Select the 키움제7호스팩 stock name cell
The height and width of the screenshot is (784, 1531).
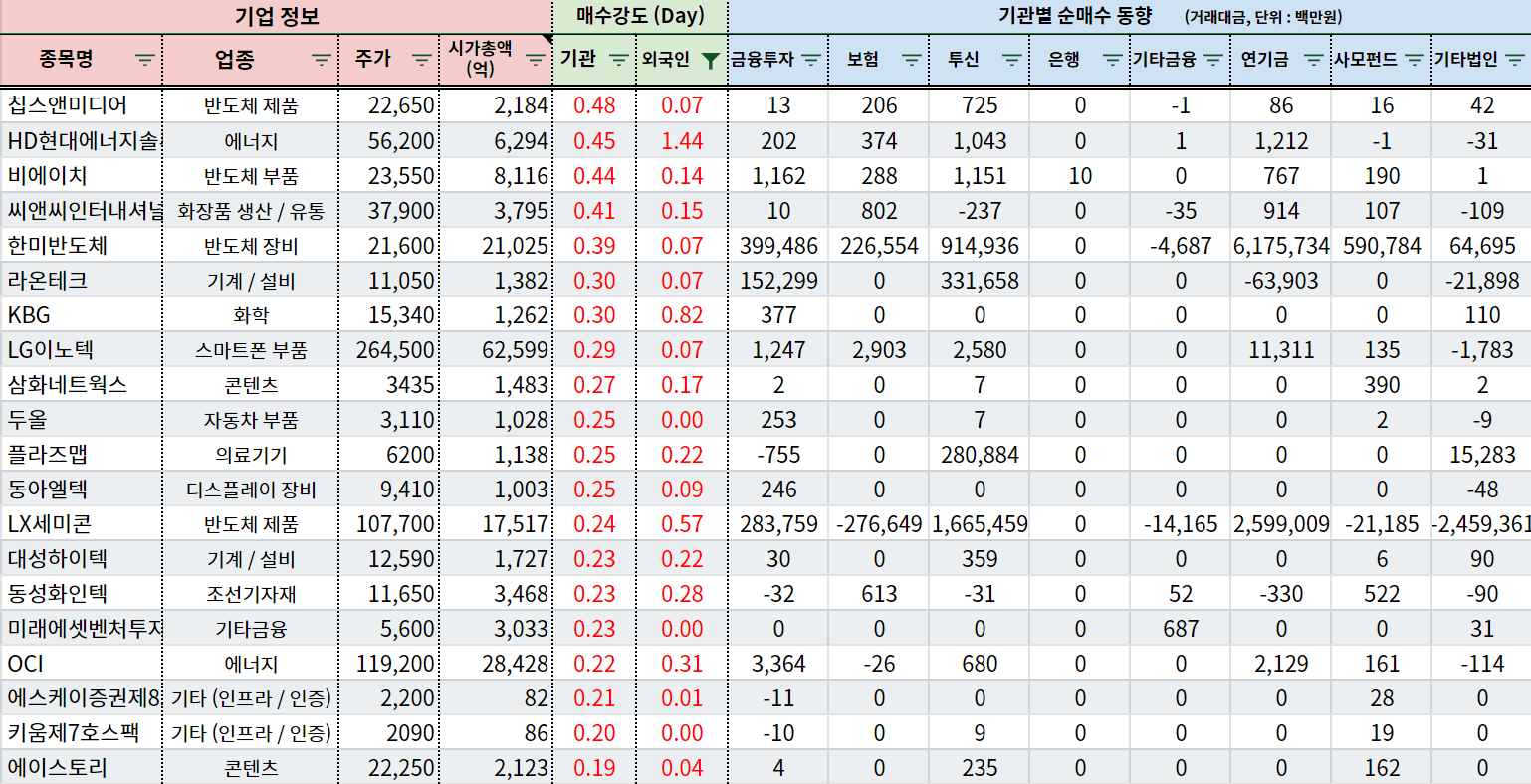tap(81, 732)
